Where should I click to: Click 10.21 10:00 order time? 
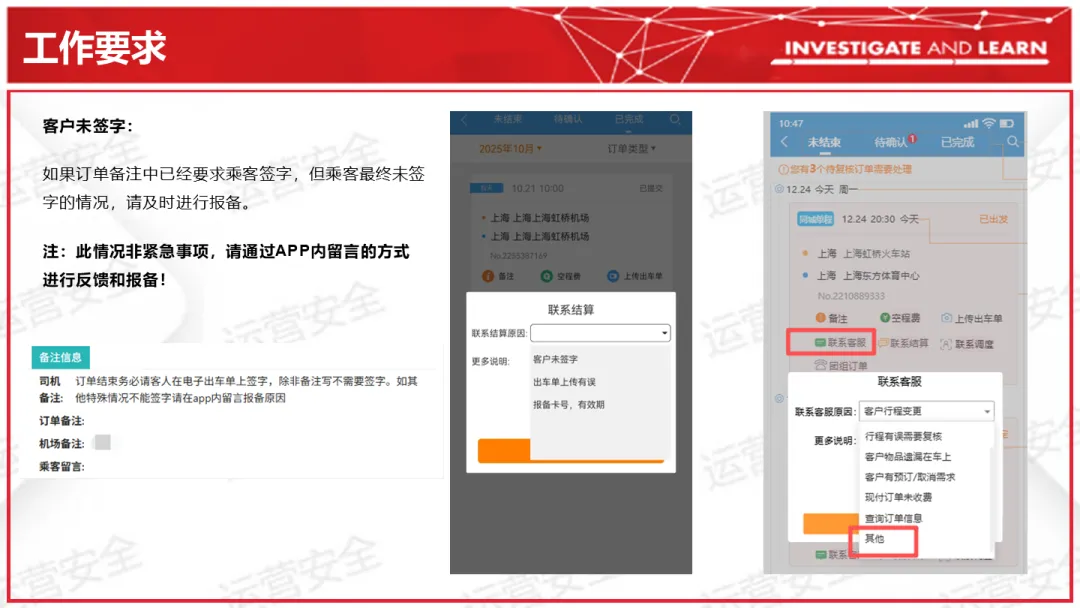pos(537,188)
